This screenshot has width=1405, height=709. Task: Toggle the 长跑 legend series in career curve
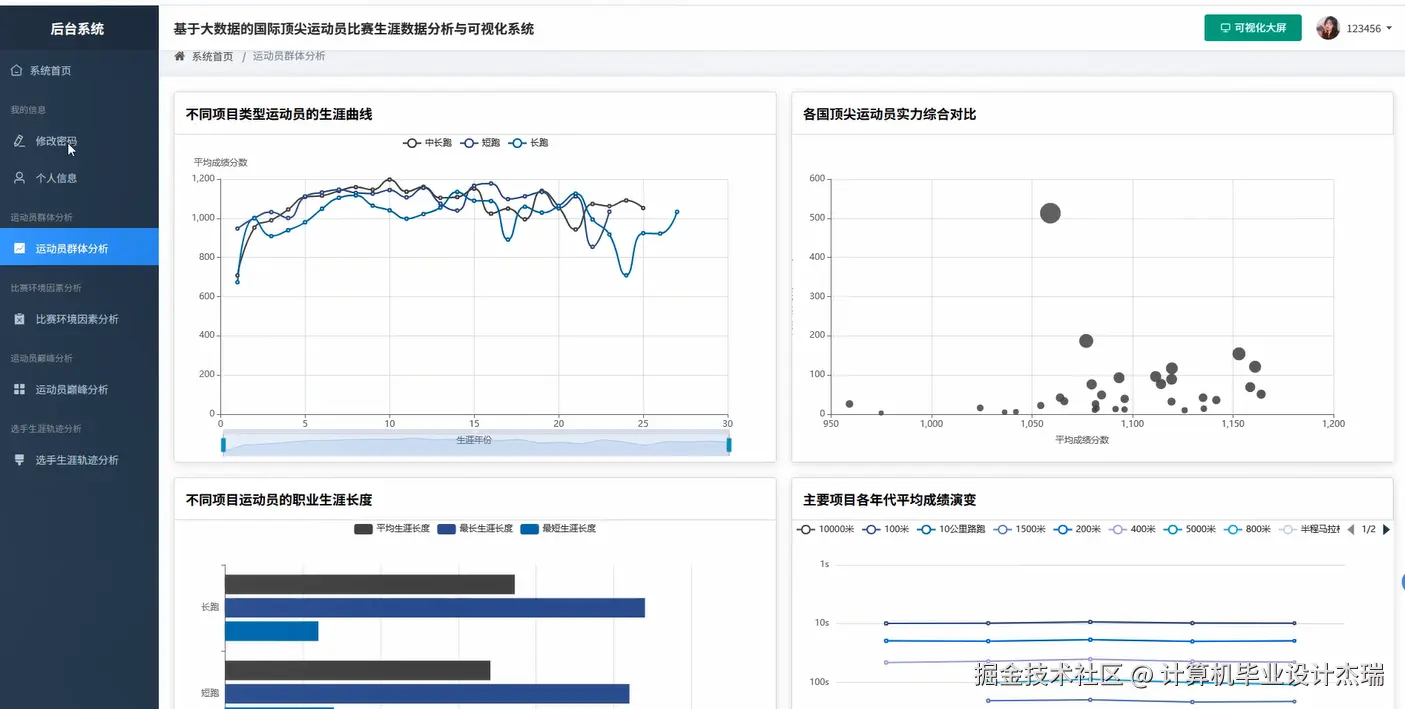coord(529,143)
